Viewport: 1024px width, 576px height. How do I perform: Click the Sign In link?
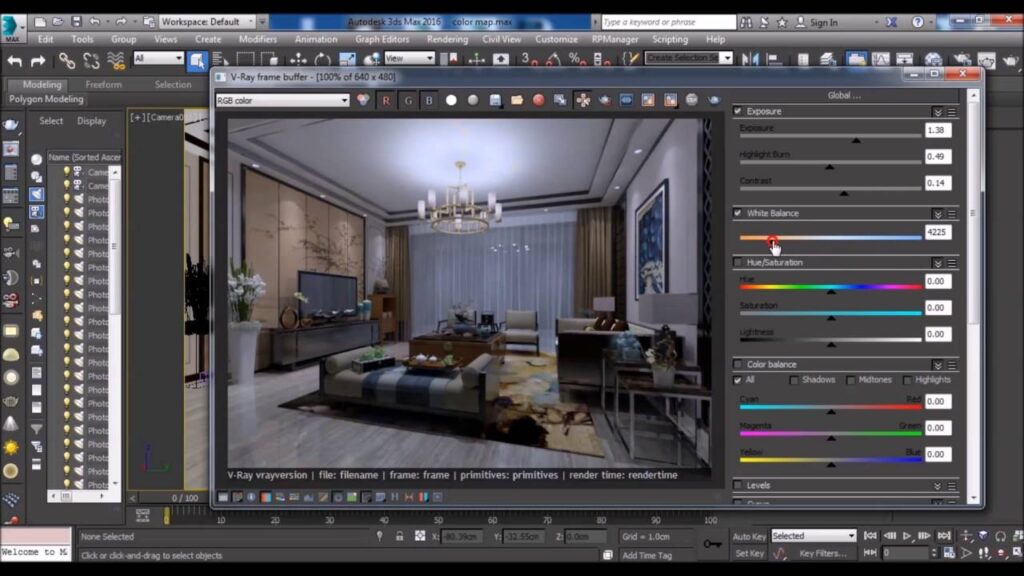(823, 22)
